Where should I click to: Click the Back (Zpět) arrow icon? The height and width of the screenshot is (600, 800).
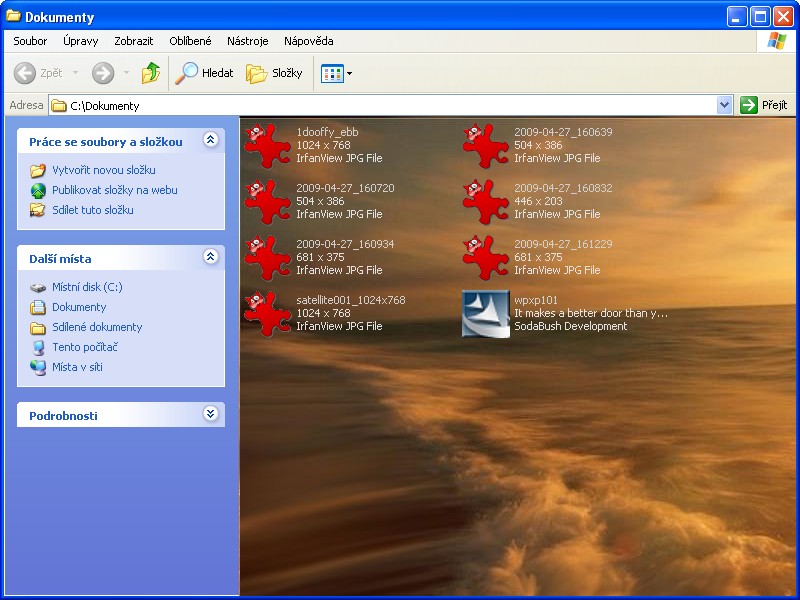coord(25,73)
